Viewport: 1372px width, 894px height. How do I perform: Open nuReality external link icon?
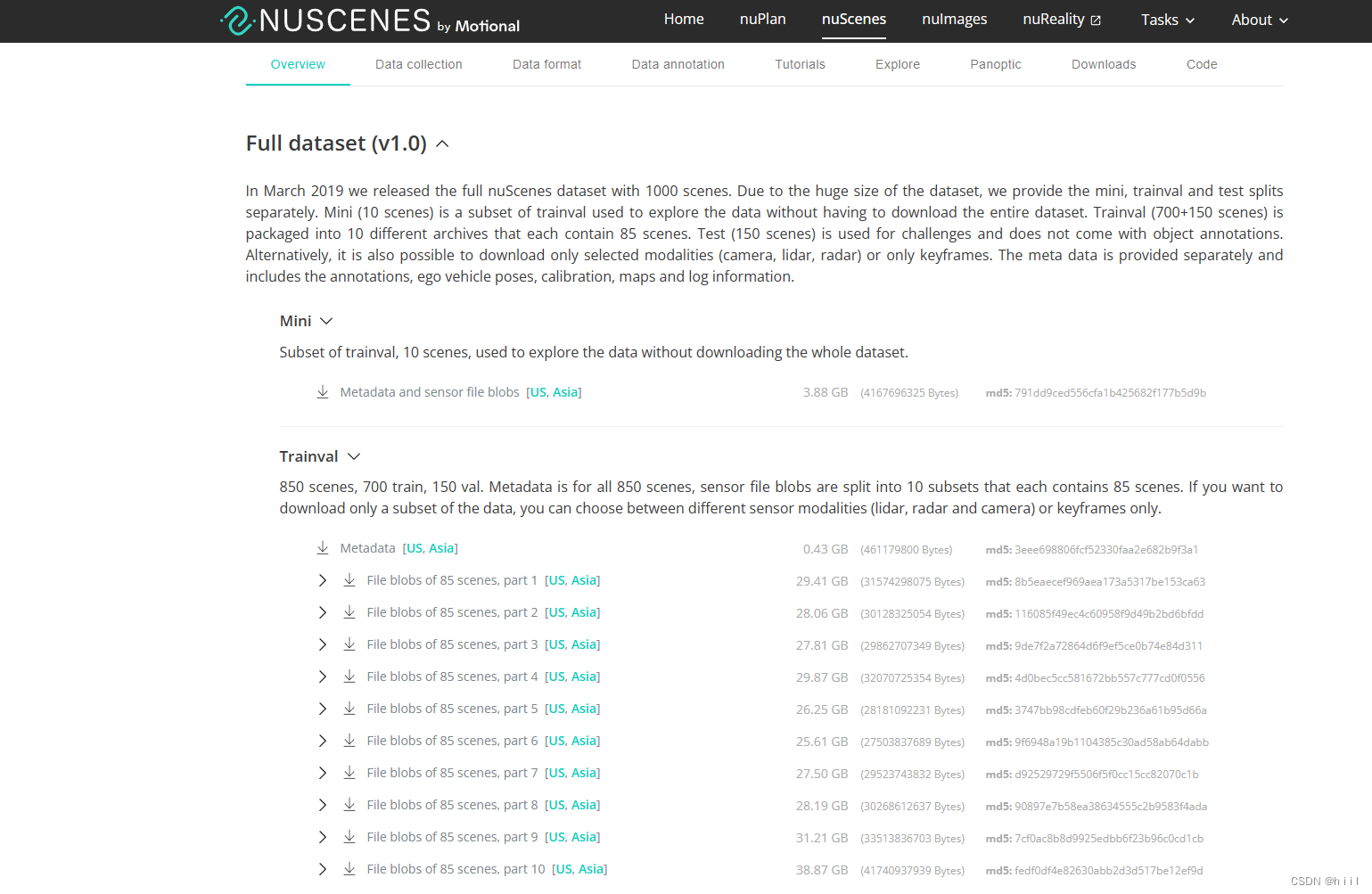pos(1097,21)
